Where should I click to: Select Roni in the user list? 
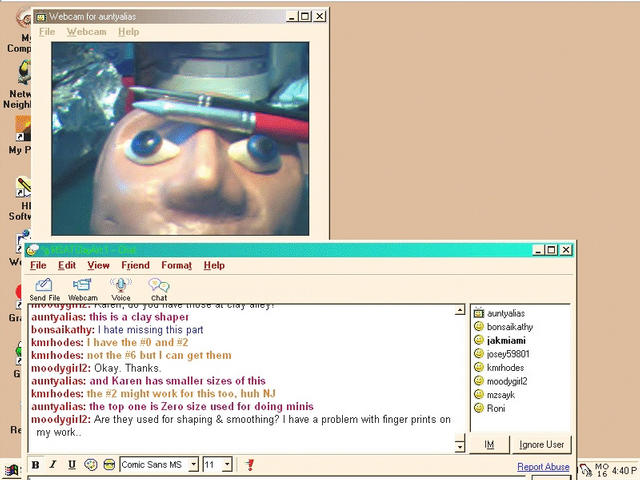[496, 408]
